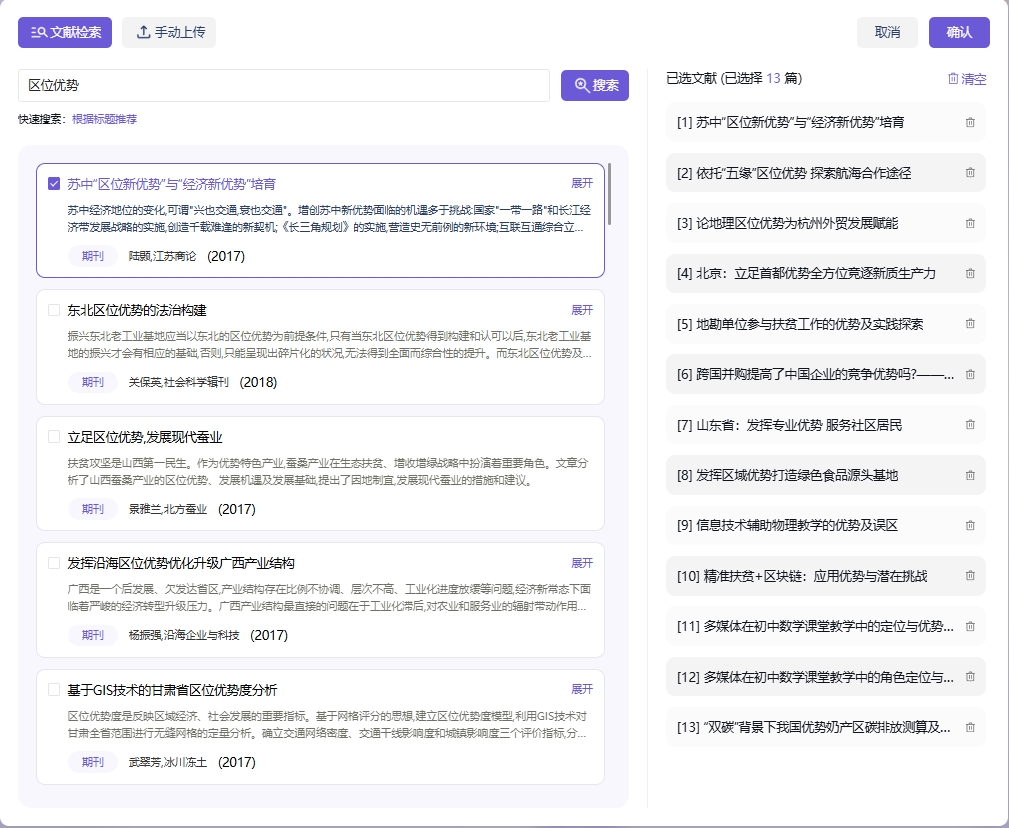Click the 期刊 tag on 陆颢 article

pos(93,256)
